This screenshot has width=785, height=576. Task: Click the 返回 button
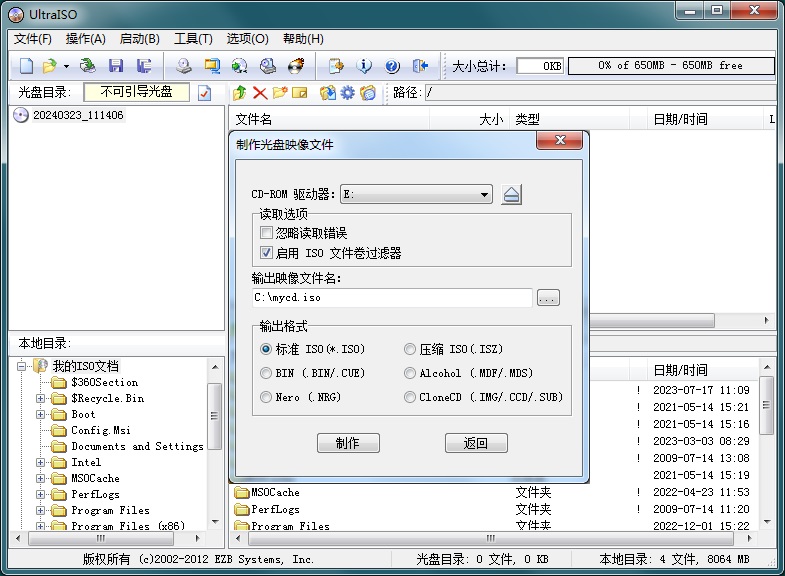[476, 443]
